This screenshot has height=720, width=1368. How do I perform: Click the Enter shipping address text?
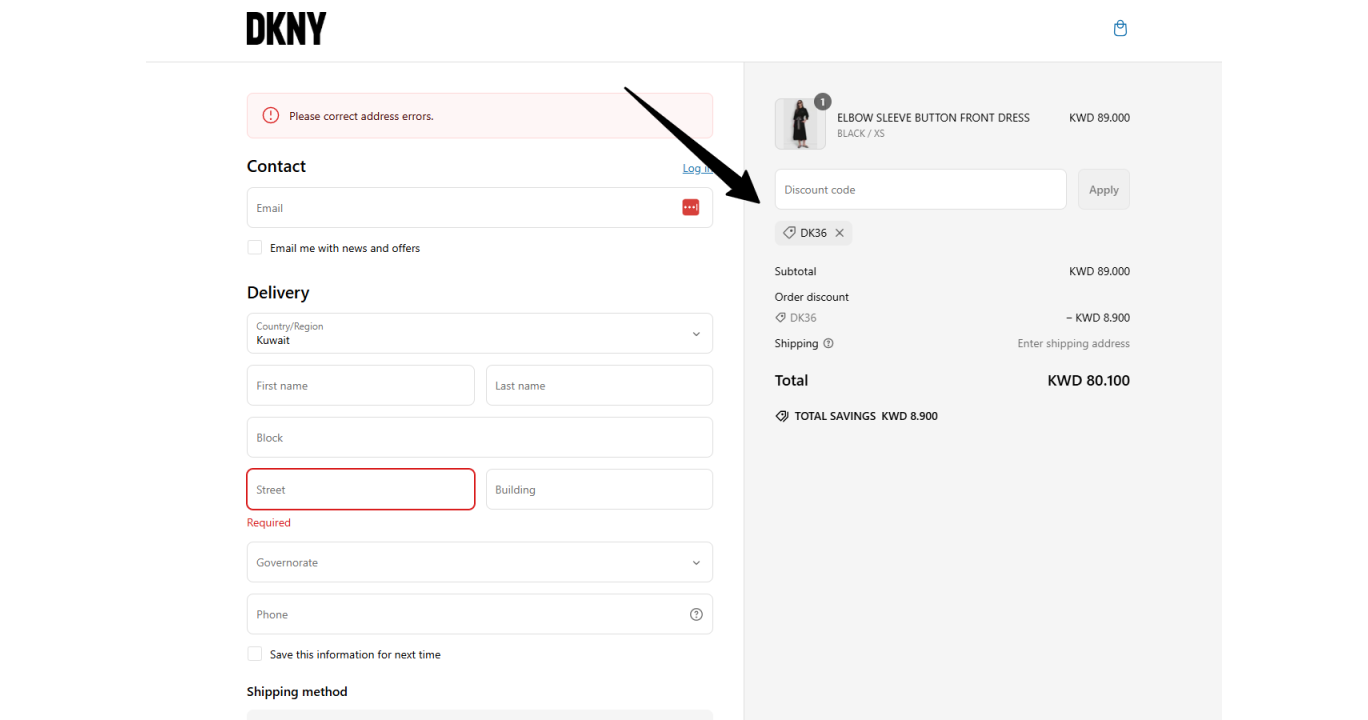1074,343
